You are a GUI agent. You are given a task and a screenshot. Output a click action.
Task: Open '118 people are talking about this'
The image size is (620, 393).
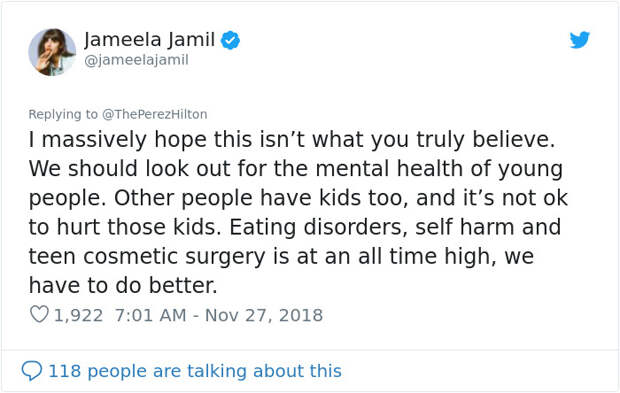pos(195,371)
